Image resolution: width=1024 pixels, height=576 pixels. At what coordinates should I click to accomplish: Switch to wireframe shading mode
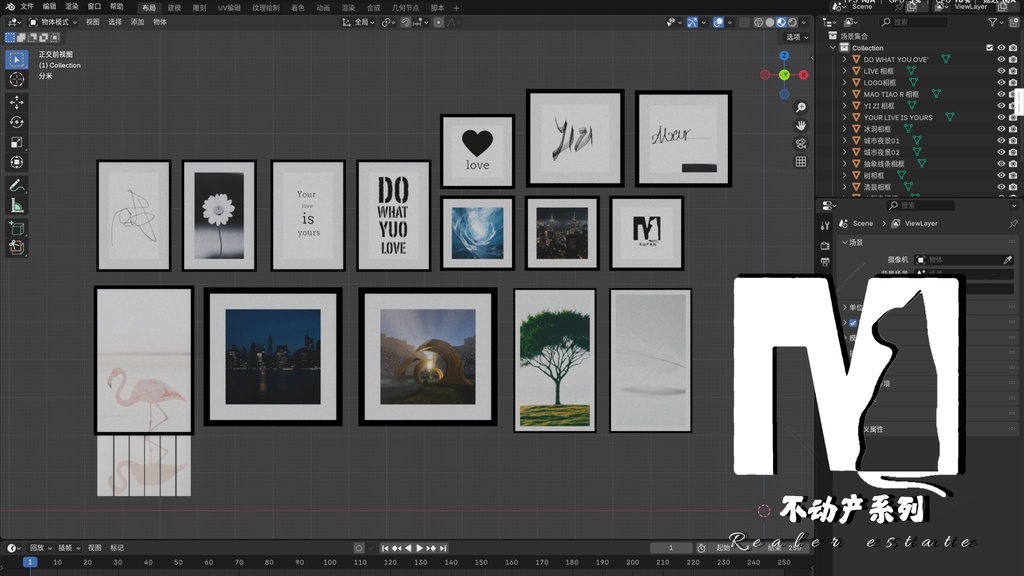pos(758,22)
